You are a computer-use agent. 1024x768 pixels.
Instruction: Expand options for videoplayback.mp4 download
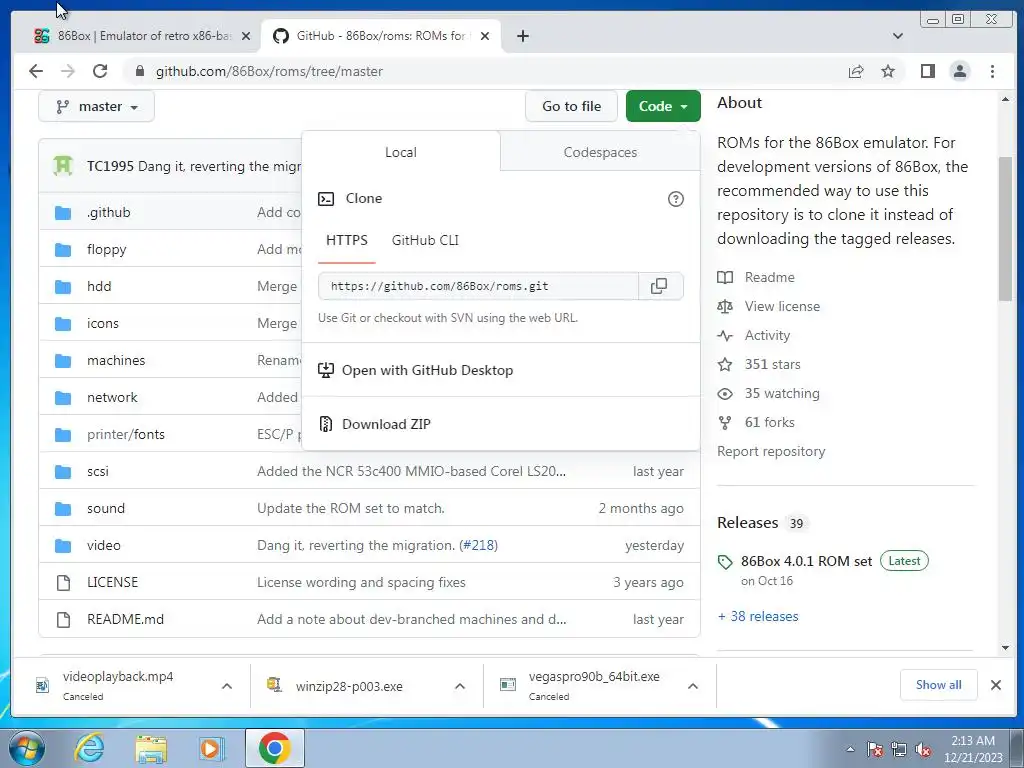[227, 686]
